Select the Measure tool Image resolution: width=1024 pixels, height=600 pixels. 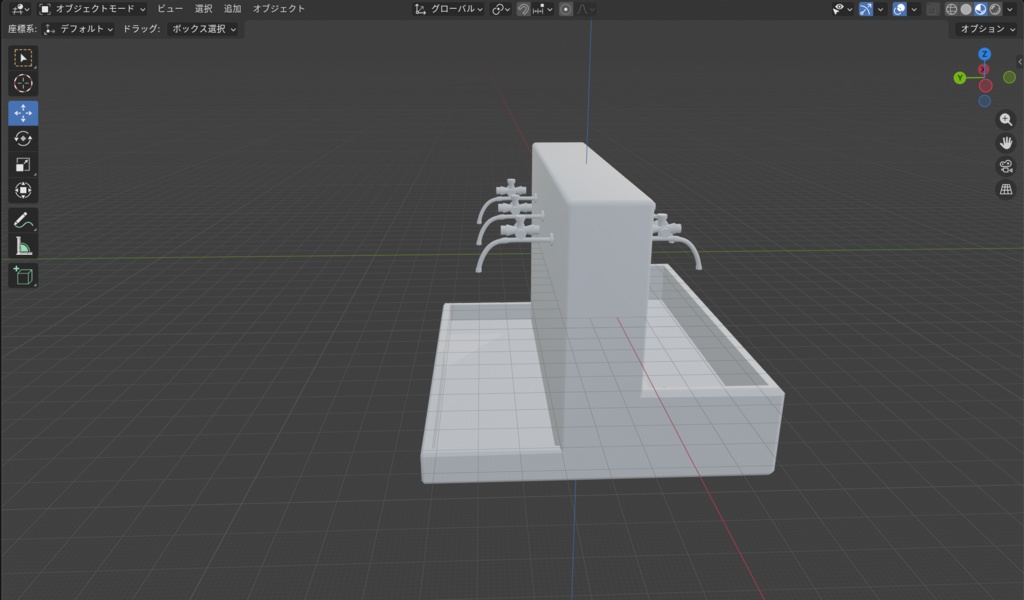click(x=23, y=246)
